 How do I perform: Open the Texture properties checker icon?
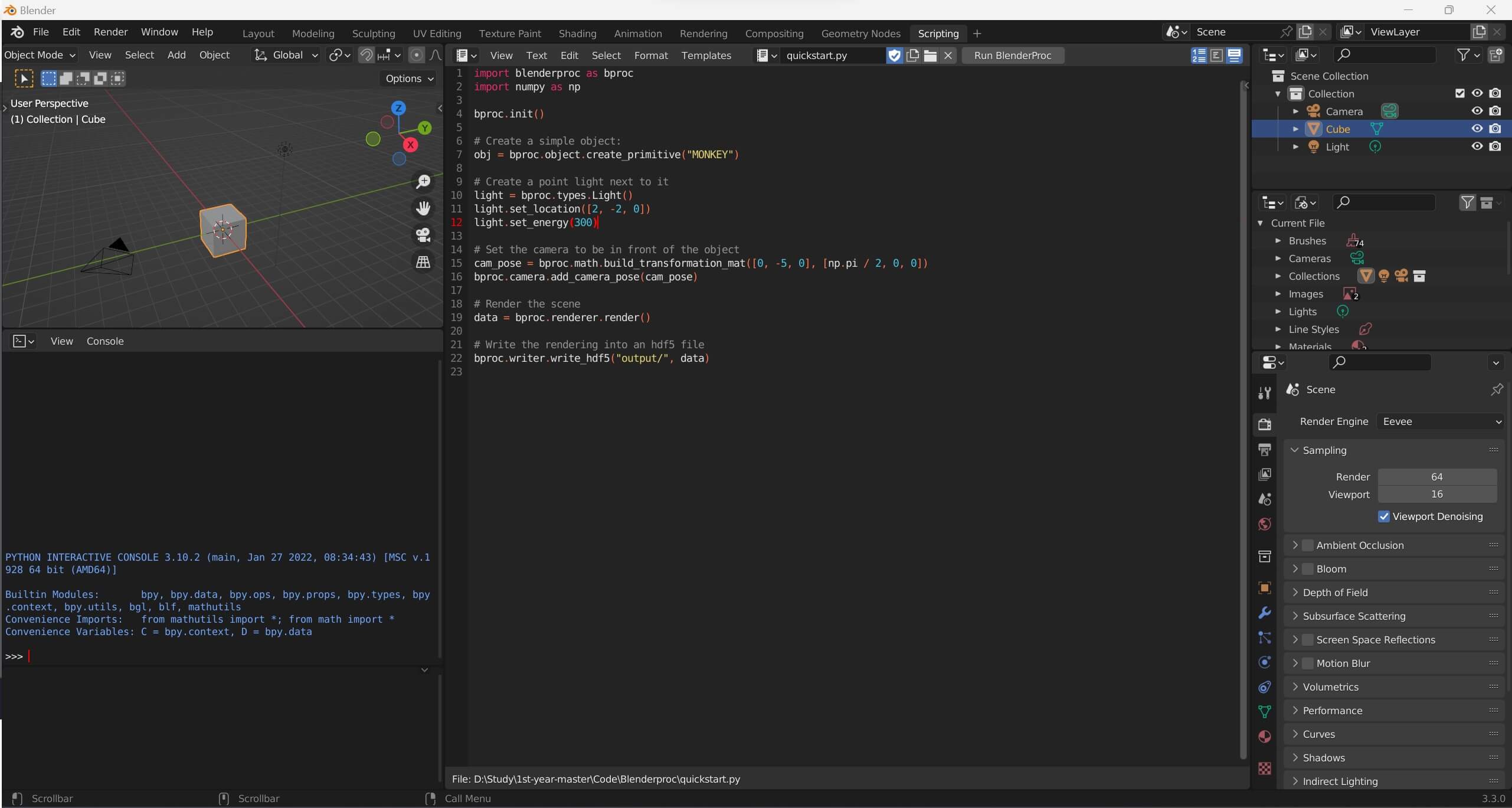point(1264,768)
